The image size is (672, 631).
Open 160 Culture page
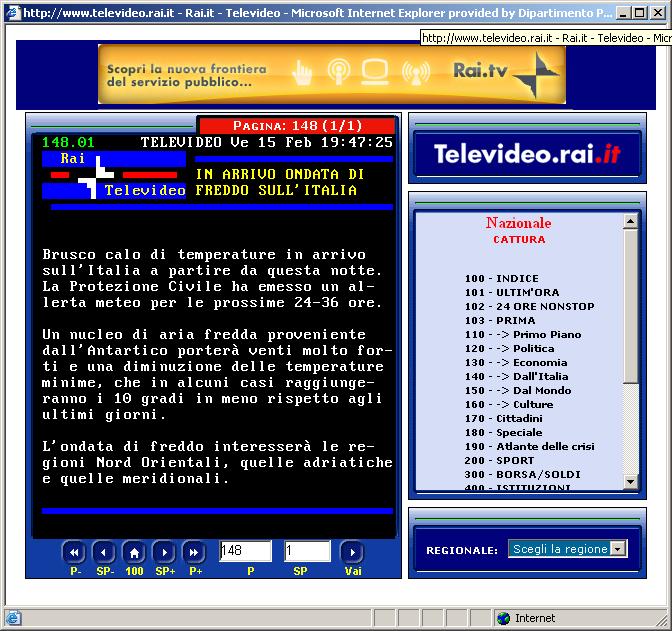[x=509, y=405]
